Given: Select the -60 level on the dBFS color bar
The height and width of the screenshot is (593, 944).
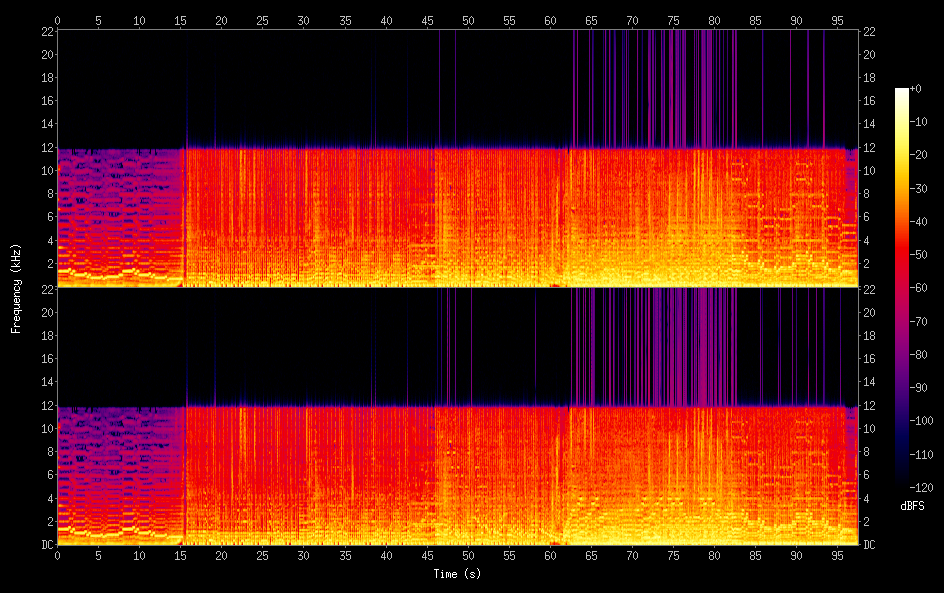Looking at the screenshot, I should tap(902, 290).
